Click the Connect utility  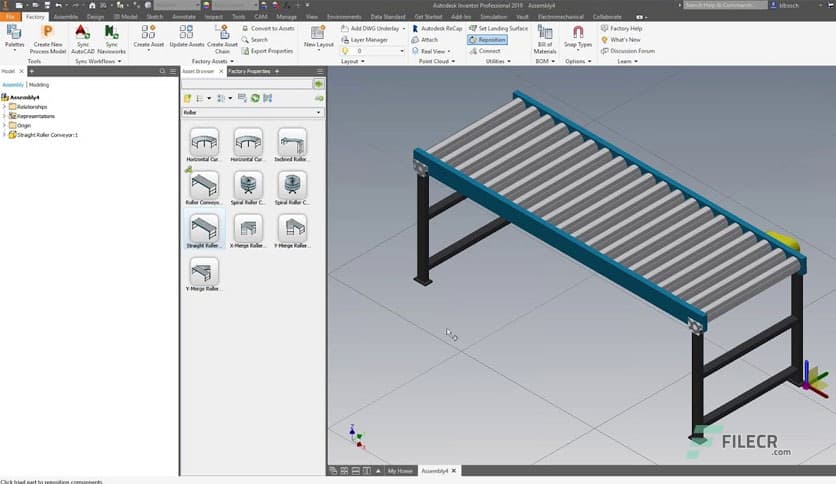point(485,51)
